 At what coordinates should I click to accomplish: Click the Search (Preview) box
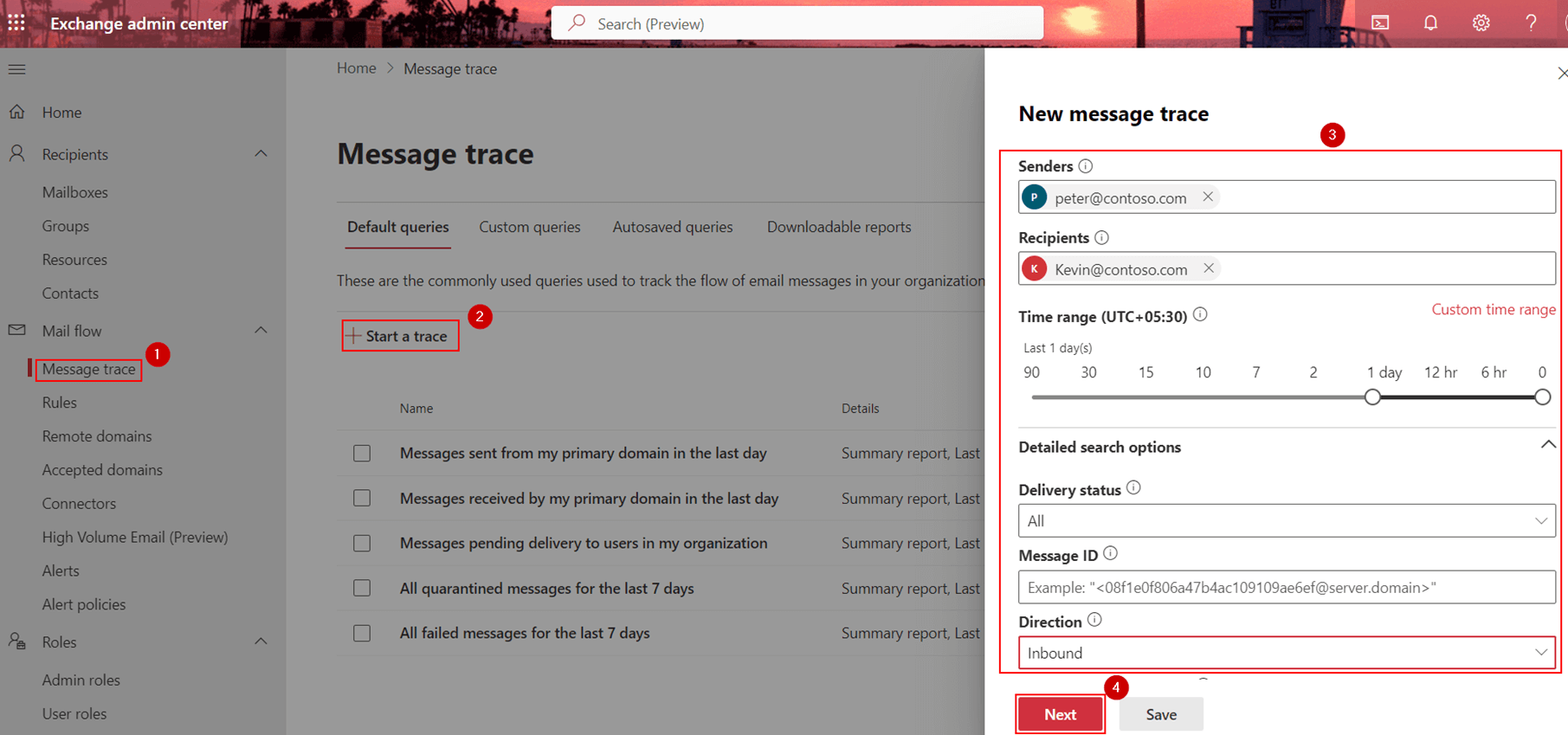pos(797,23)
